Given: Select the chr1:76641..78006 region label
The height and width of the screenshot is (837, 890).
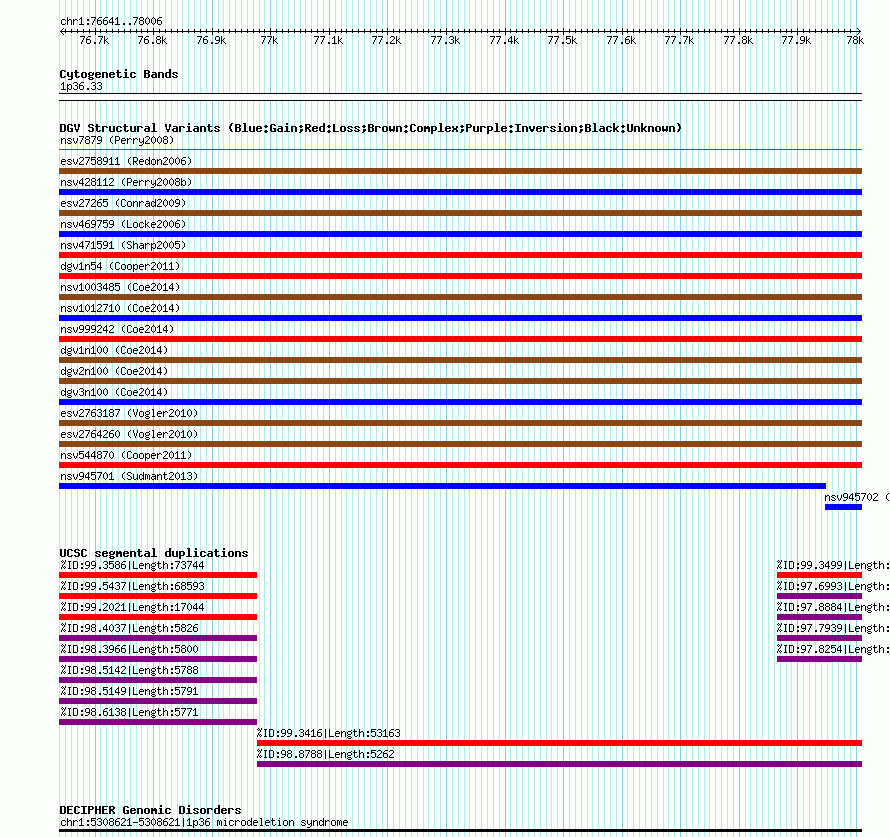Looking at the screenshot, I should click(111, 21).
